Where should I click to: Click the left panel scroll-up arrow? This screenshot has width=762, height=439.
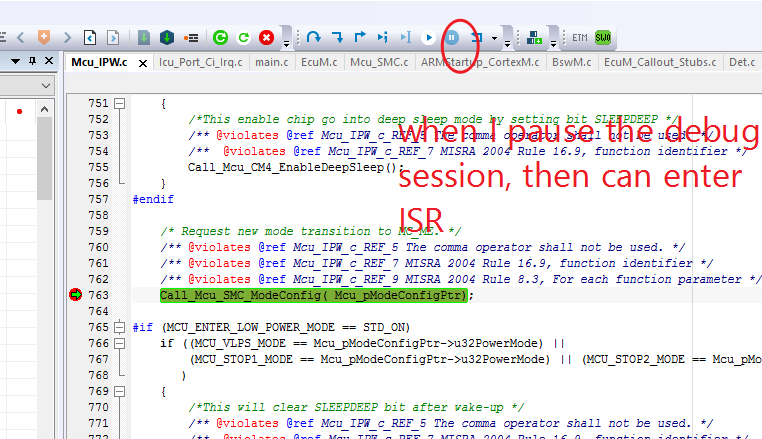[45, 109]
